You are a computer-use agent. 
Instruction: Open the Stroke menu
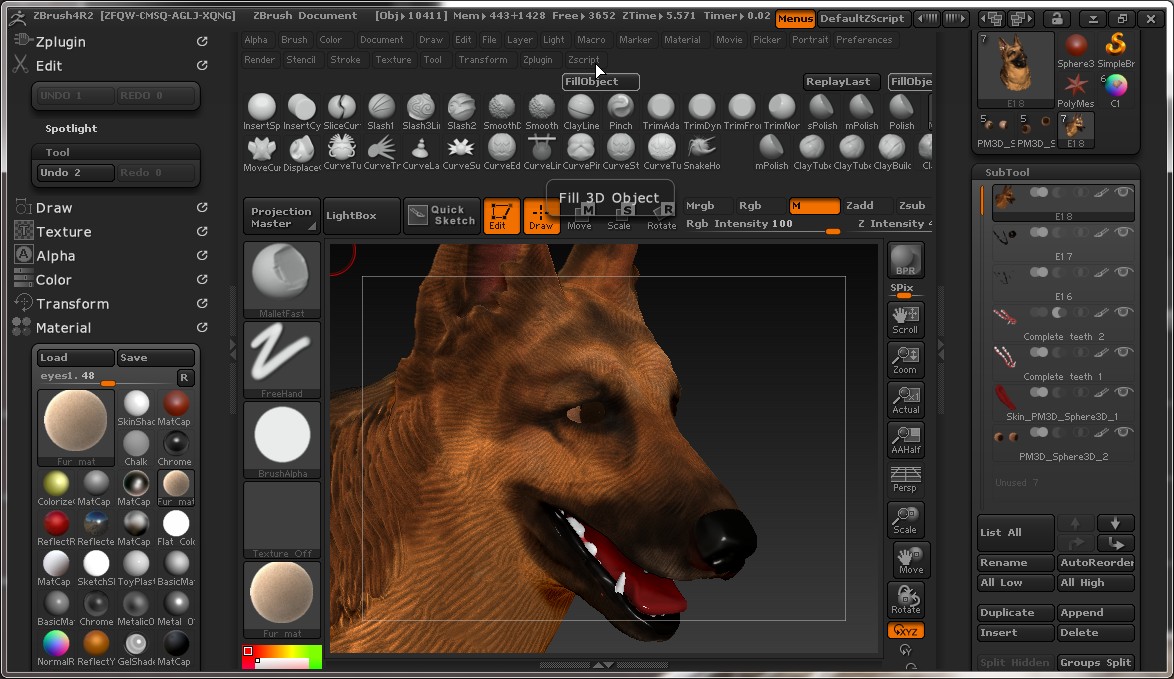(345, 60)
